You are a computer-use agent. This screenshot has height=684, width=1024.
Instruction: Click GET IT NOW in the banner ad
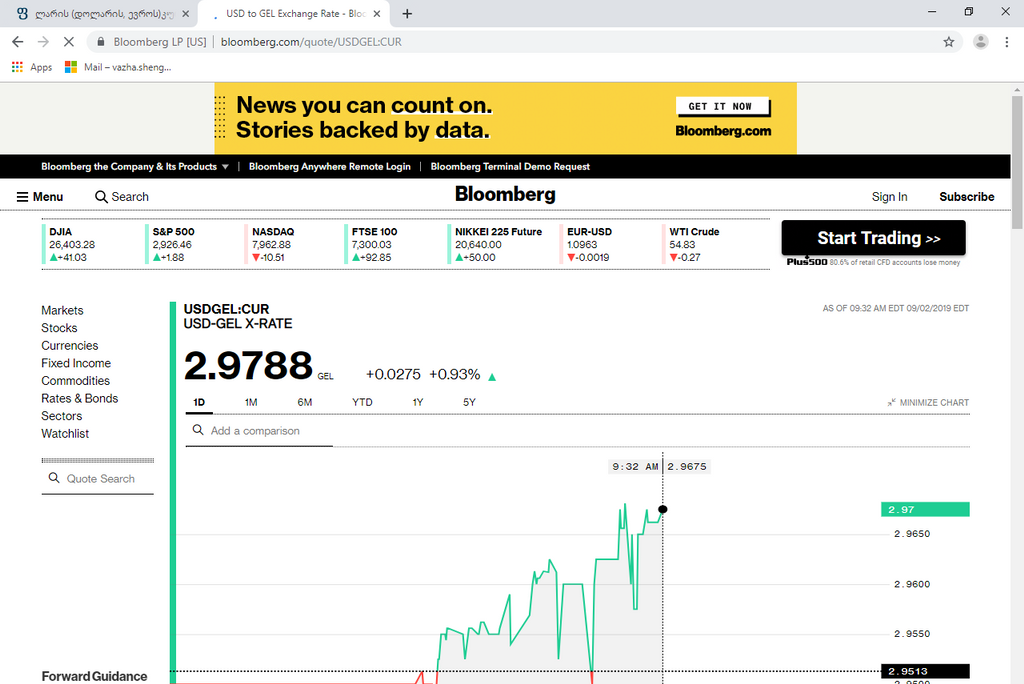(722, 106)
